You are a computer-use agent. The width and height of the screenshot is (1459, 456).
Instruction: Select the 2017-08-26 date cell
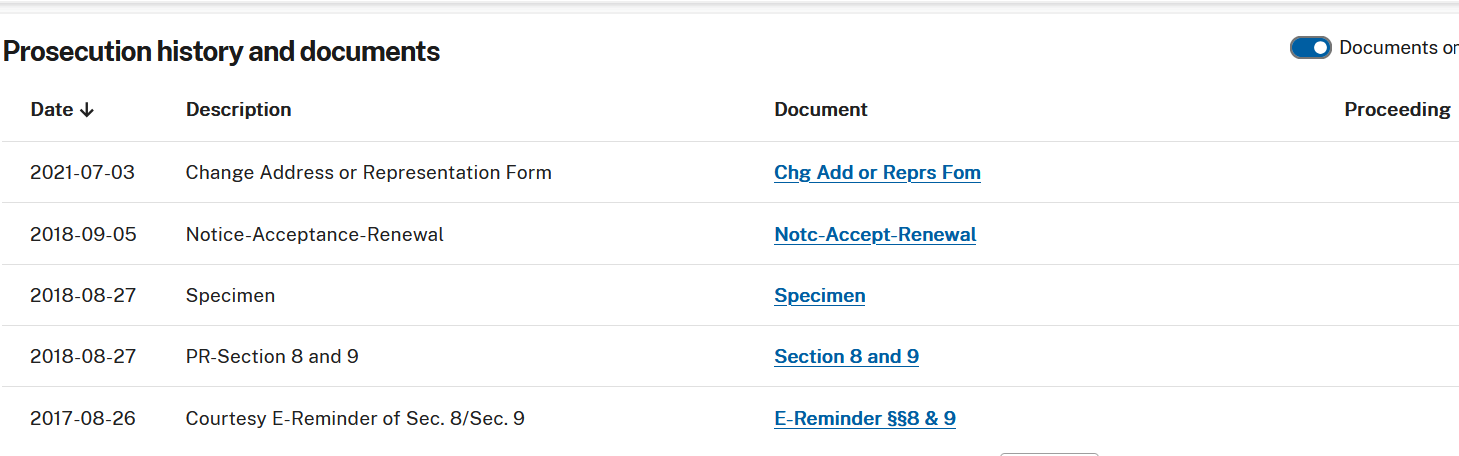(83, 419)
